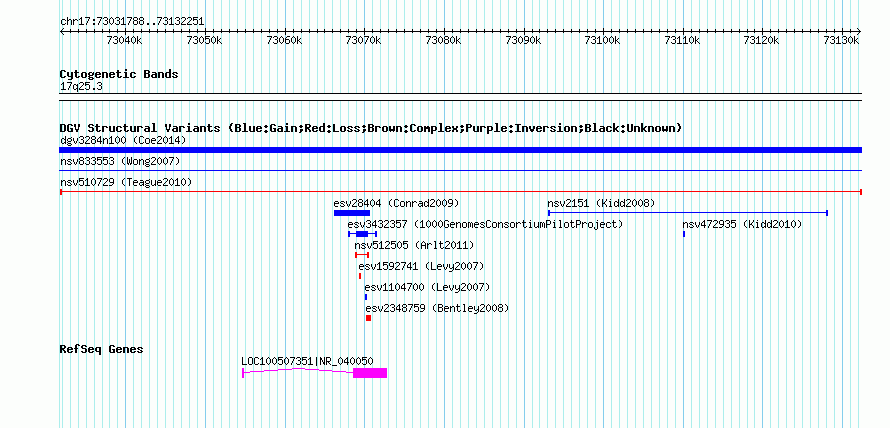Select the blue nsv2151 variant span

point(688,213)
